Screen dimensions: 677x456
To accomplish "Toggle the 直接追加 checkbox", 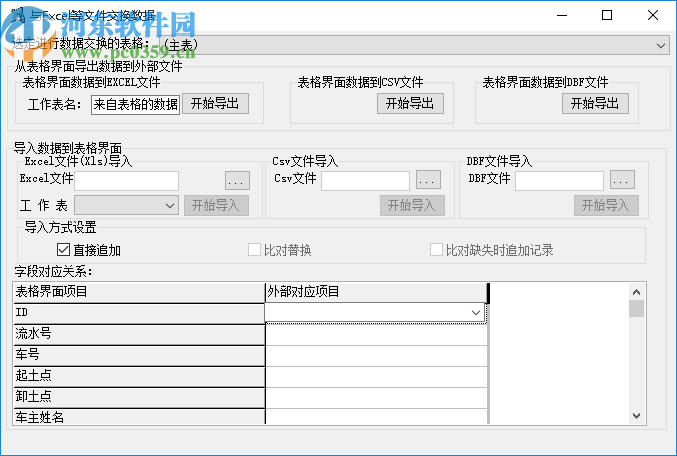I will (x=63, y=250).
